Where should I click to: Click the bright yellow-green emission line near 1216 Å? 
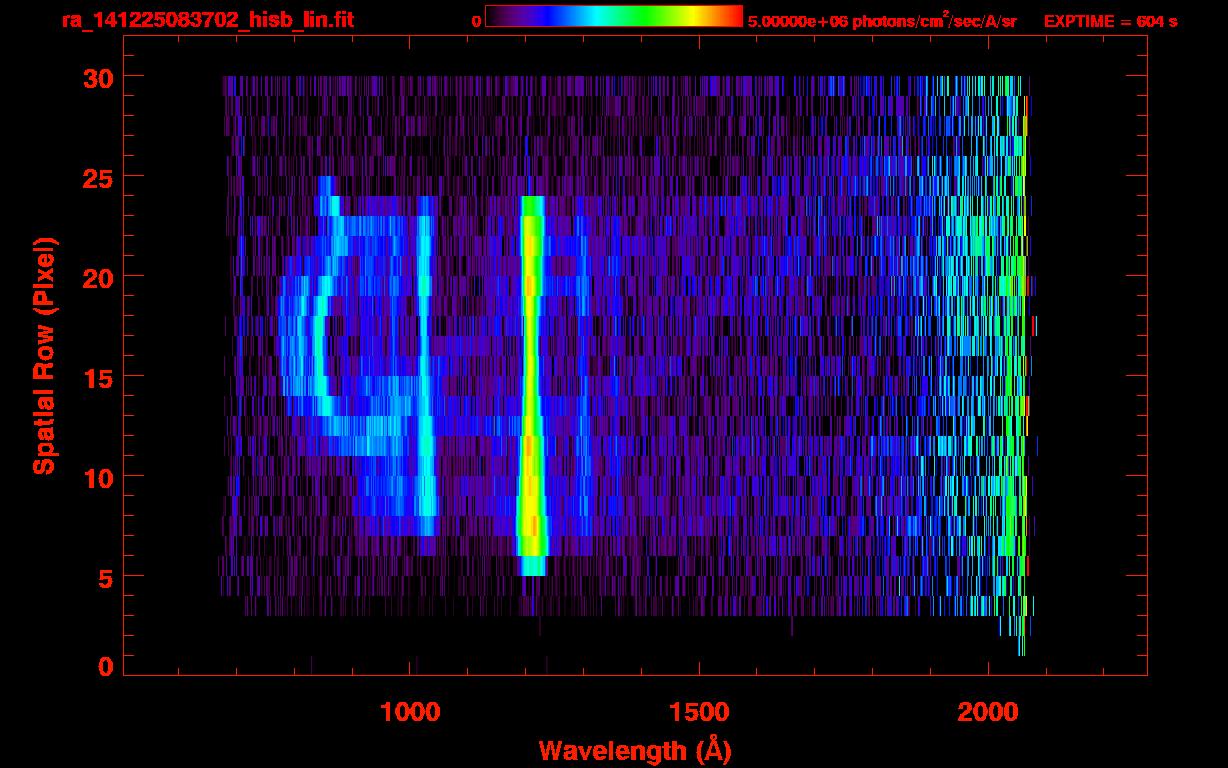(x=532, y=386)
